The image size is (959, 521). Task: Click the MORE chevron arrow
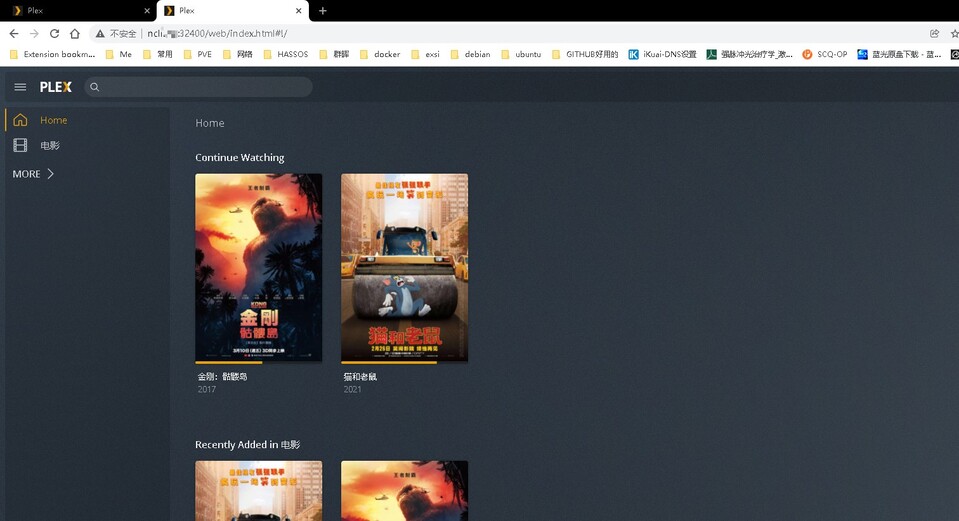tap(50, 174)
